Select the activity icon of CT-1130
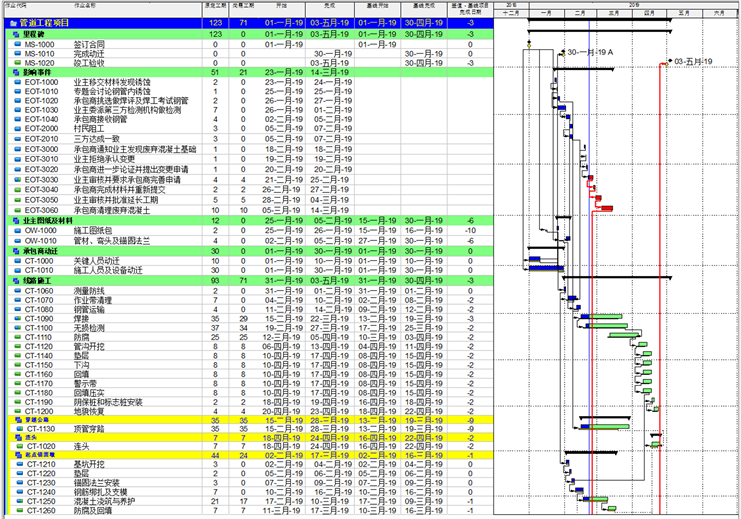741x519 pixels. click(17, 428)
